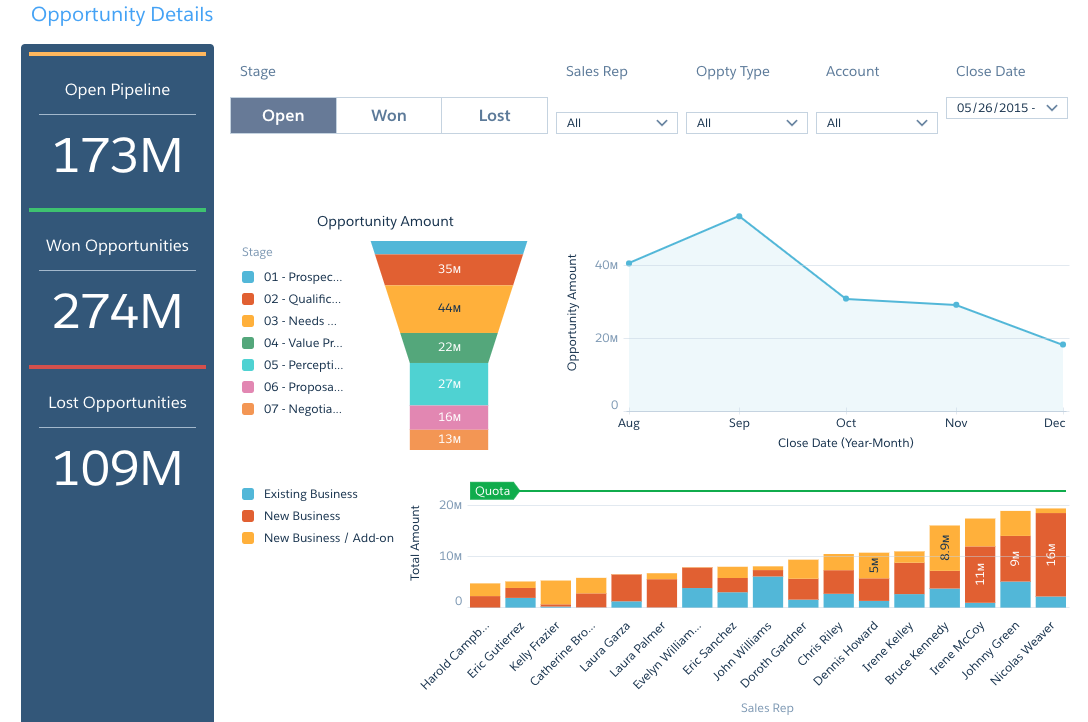Activate the Open stage toggle
This screenshot has height=722, width=1088.
pos(283,115)
